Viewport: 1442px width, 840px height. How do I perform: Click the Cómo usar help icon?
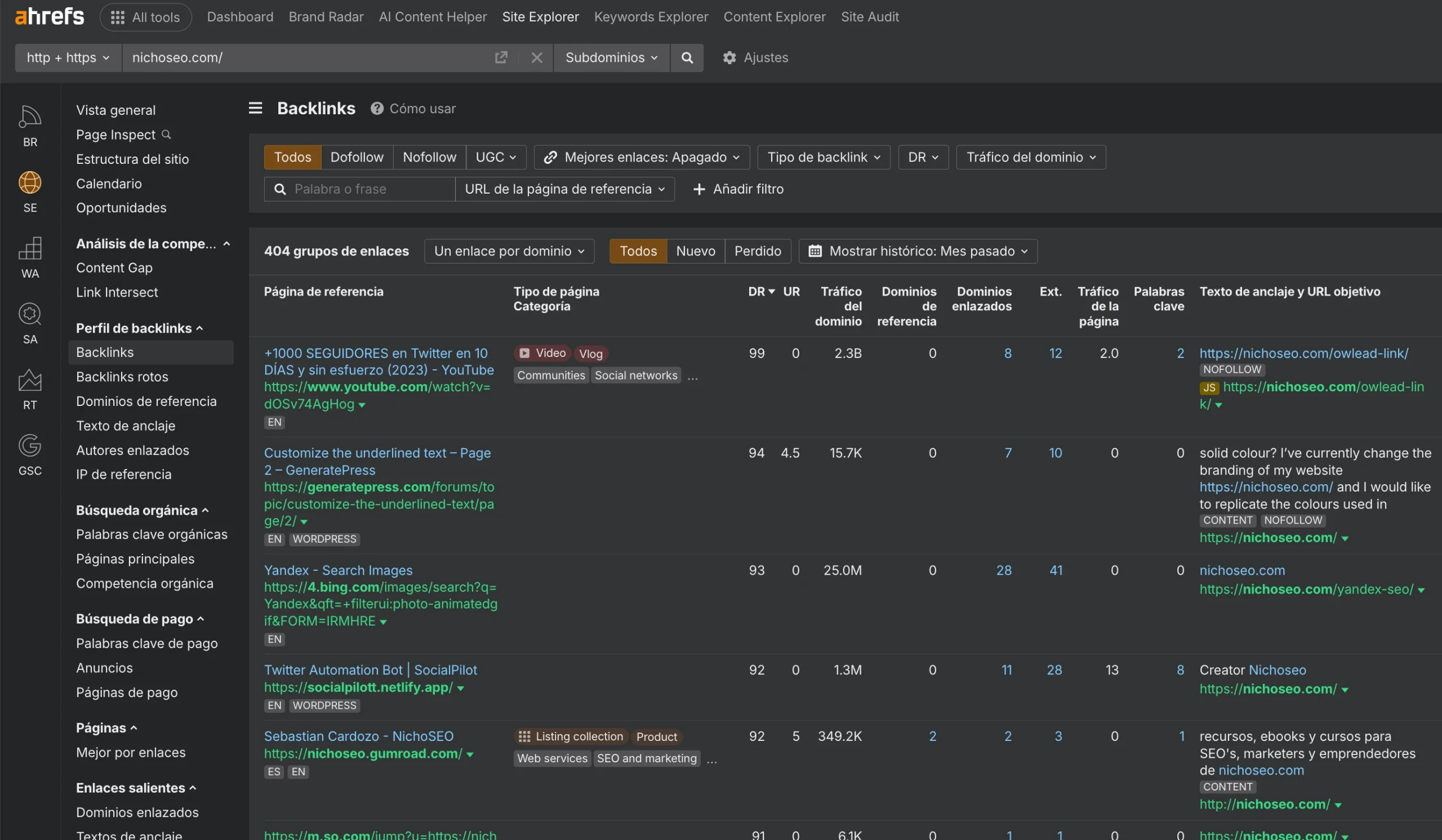(376, 108)
